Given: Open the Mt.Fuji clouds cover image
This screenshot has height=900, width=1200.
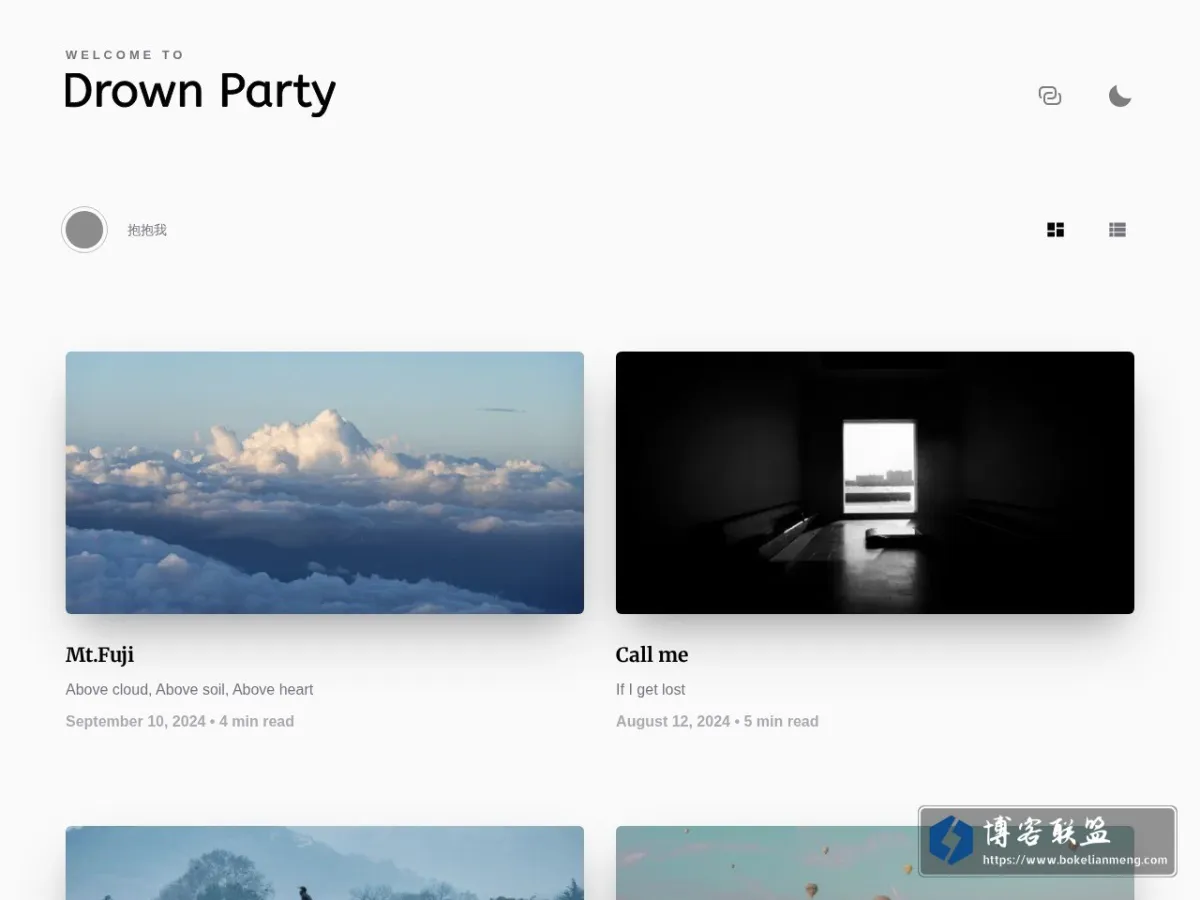Looking at the screenshot, I should point(325,482).
